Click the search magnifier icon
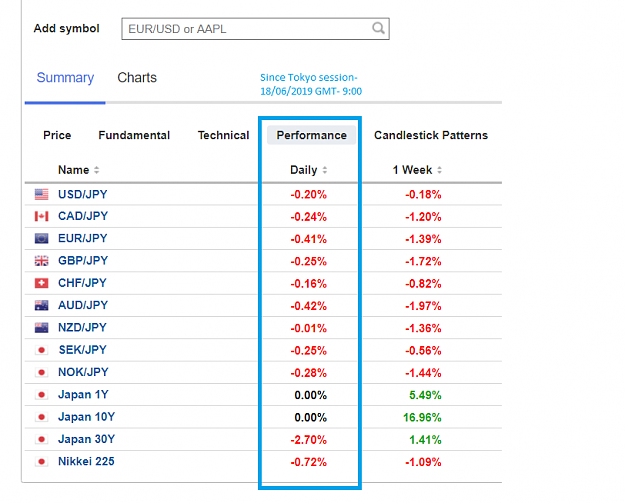The height and width of the screenshot is (503, 625). point(378,28)
